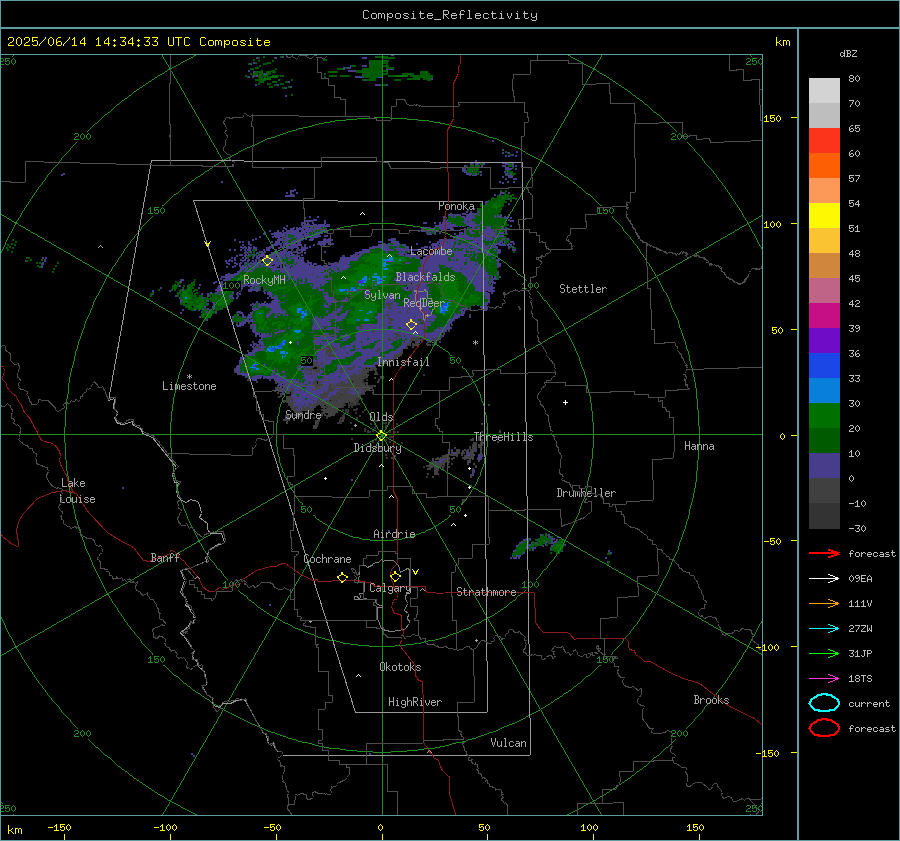Click the Innisfail town label

click(x=404, y=362)
